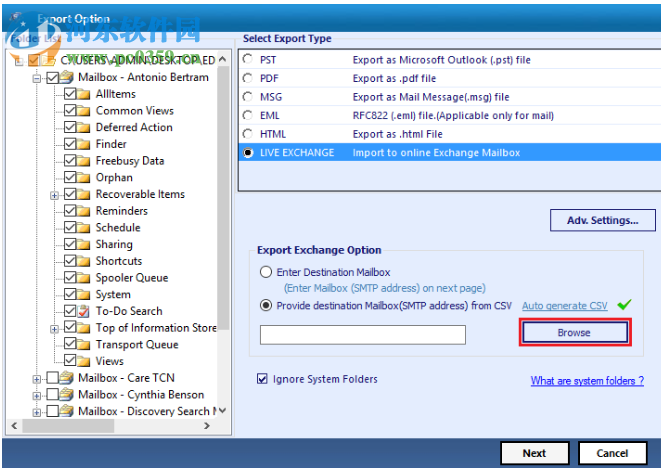Uncheck the Recoverable Items checkbox

pos(70,194)
